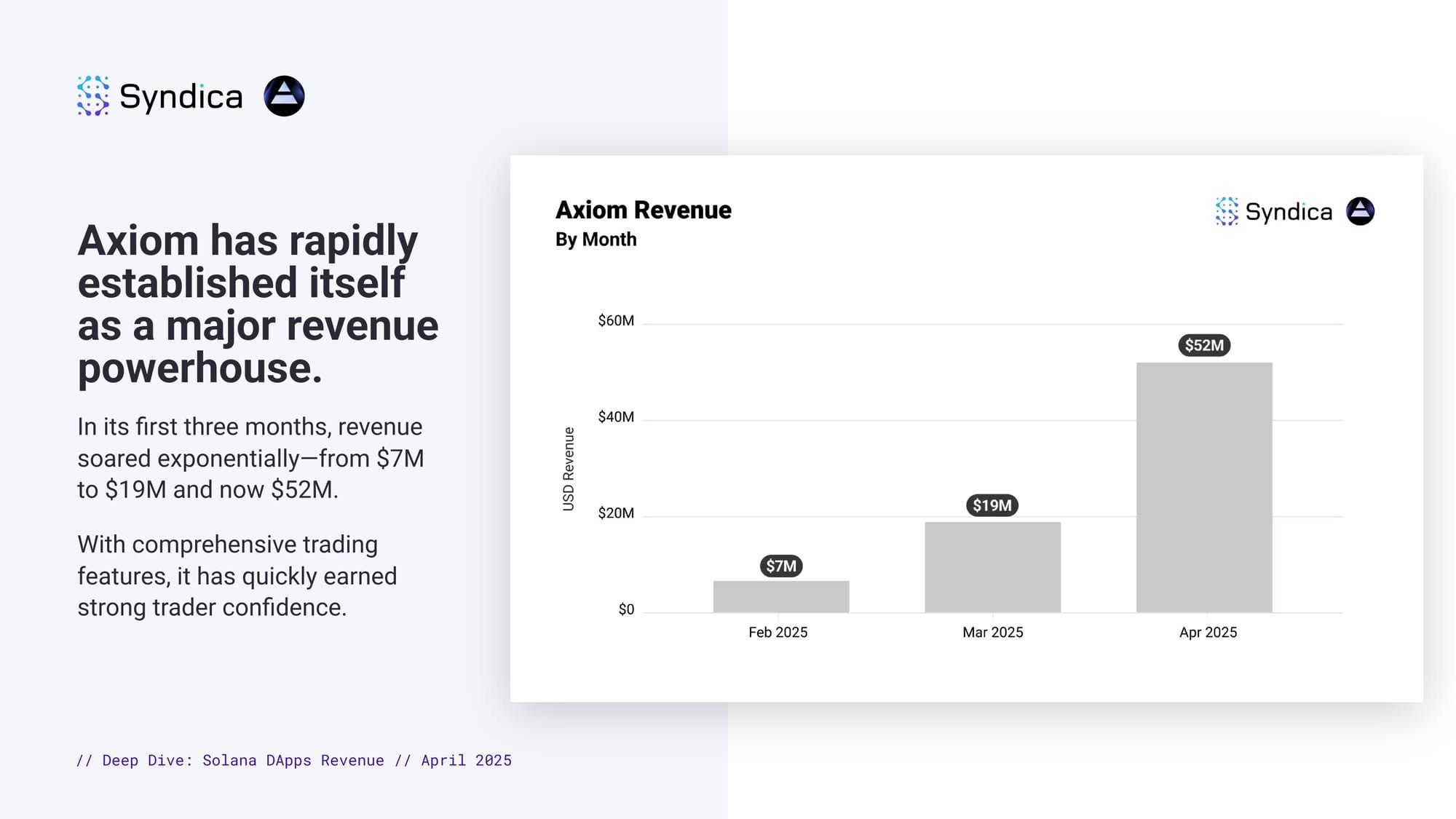Click the Axiom triangle logo beside Syndica wordmark
The width and height of the screenshot is (1456, 819).
click(284, 96)
